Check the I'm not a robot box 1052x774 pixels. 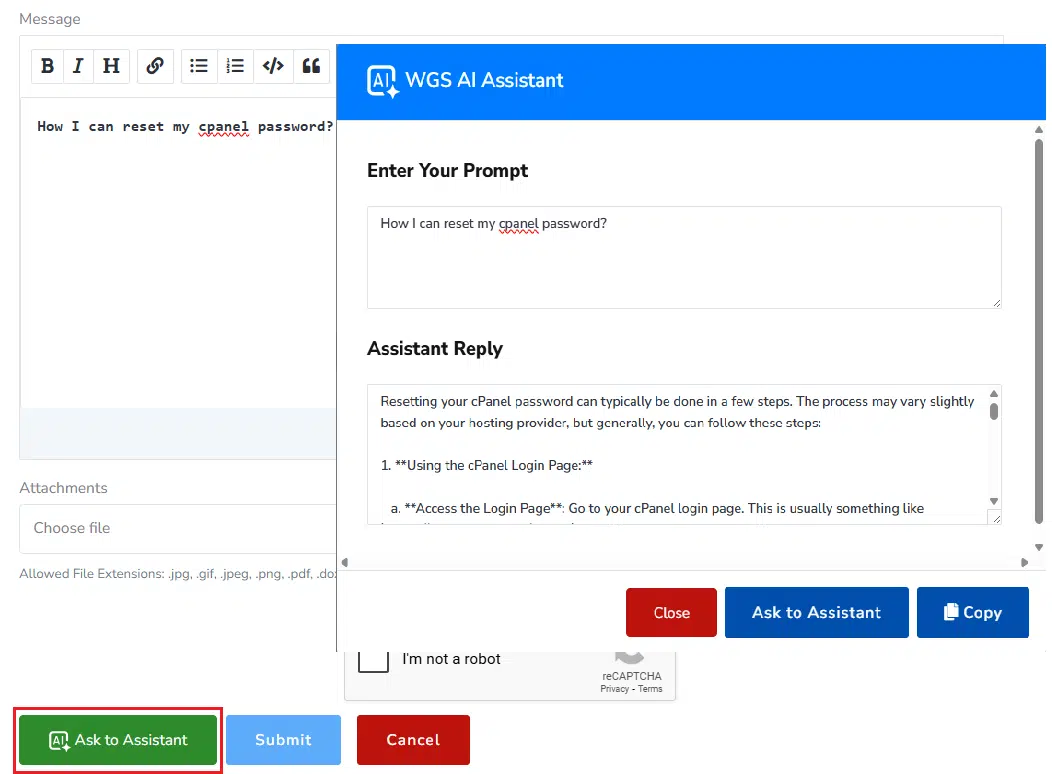pos(373,660)
